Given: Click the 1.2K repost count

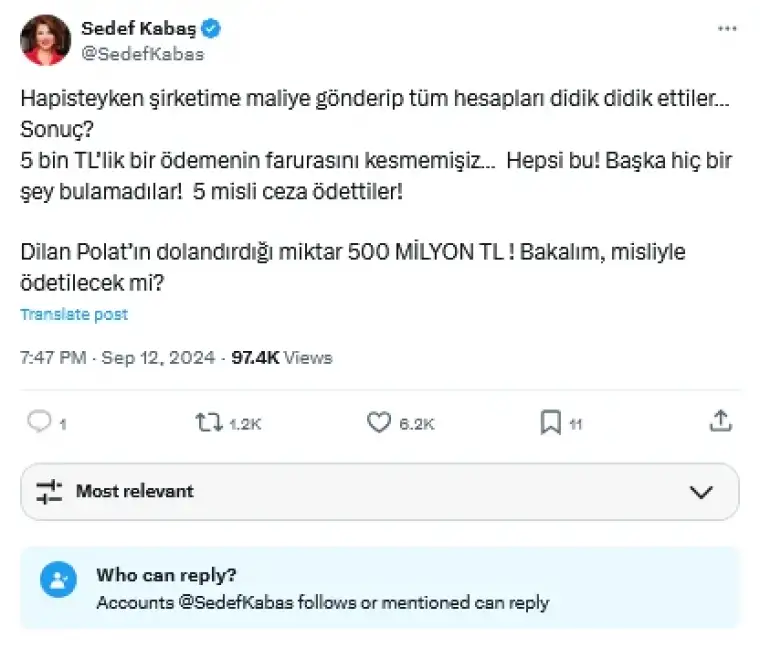Looking at the screenshot, I should click(x=245, y=424).
